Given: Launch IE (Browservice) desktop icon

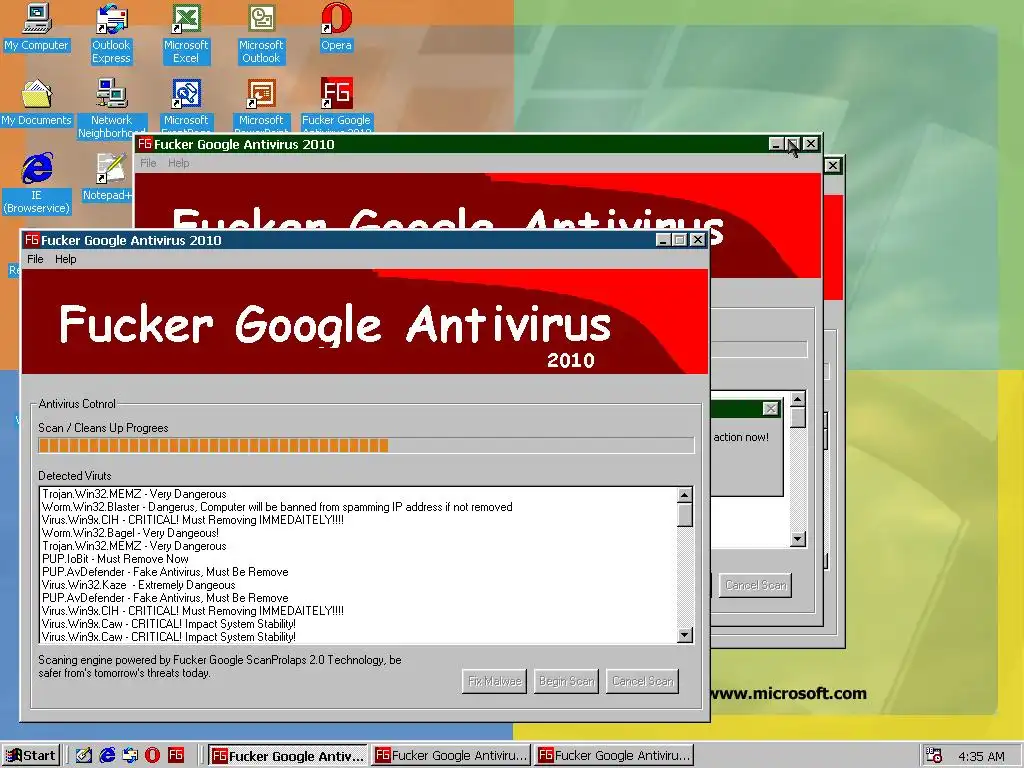Looking at the screenshot, I should tap(36, 184).
